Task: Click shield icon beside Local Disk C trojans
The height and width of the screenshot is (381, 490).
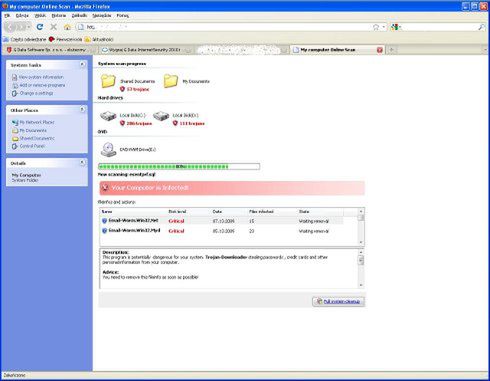Action: (122, 123)
